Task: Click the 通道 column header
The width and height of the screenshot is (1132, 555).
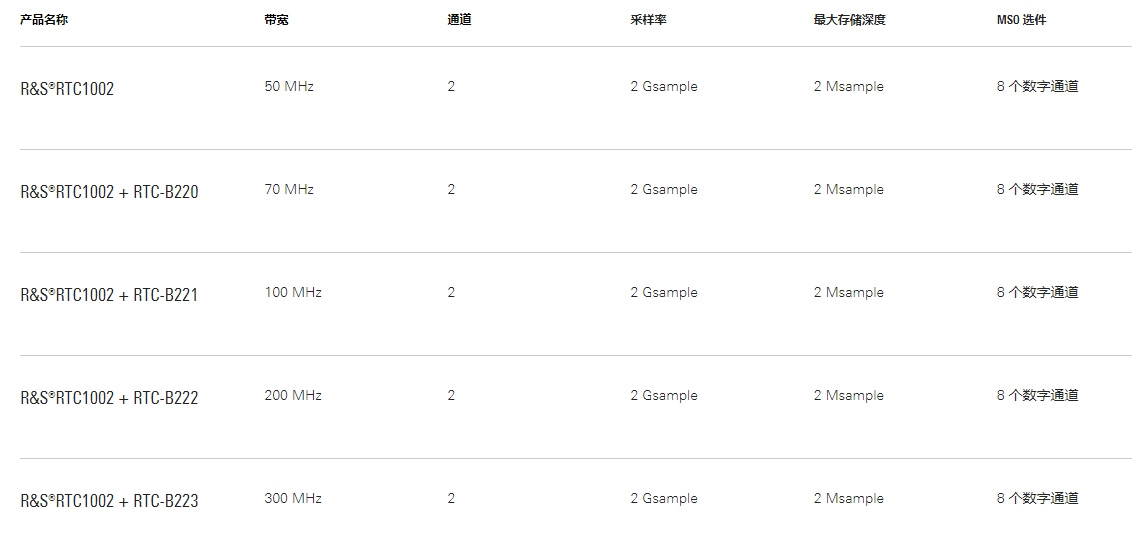Action: click(x=459, y=20)
